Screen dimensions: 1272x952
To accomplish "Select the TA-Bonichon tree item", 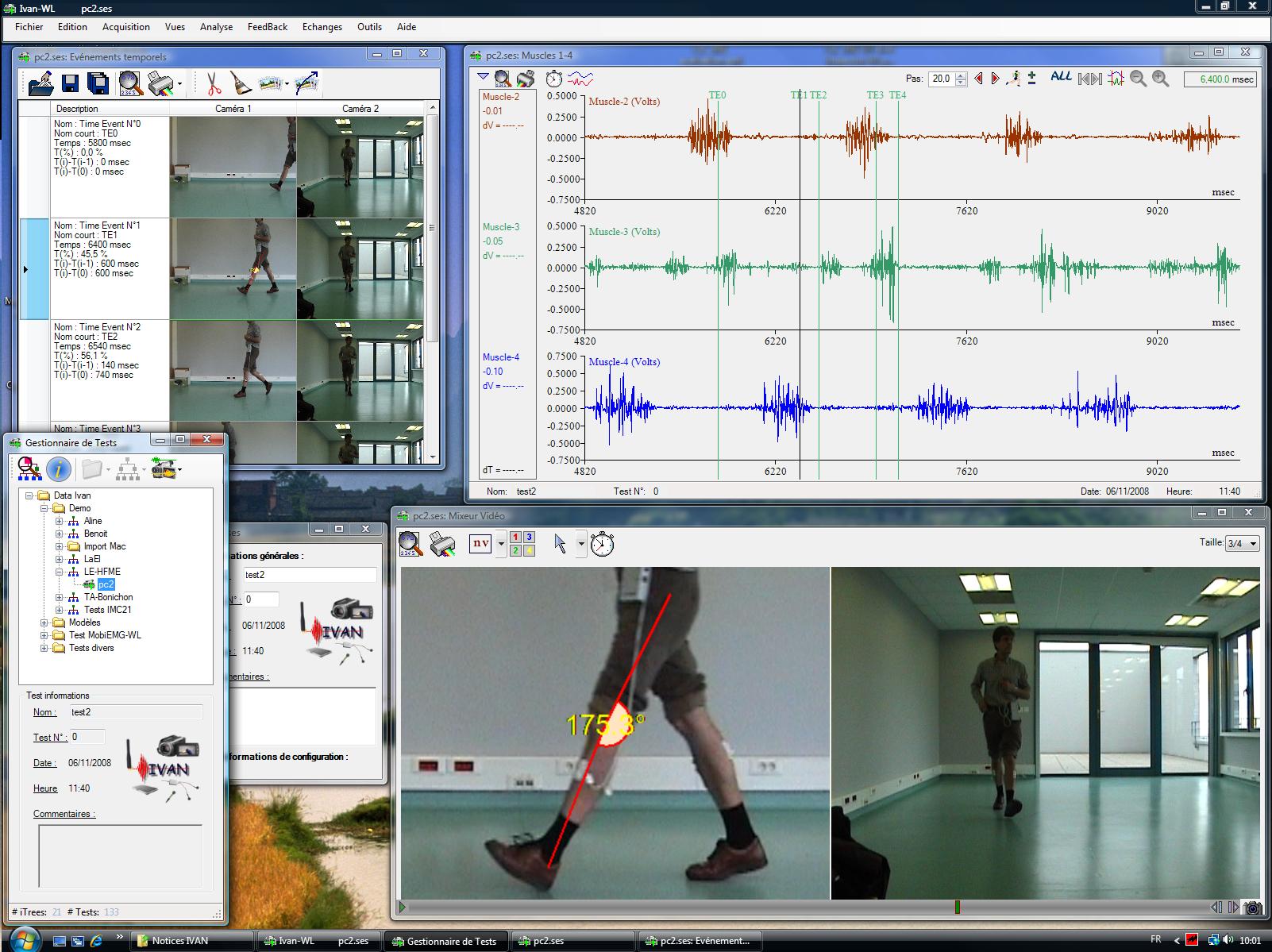I will click(109, 597).
